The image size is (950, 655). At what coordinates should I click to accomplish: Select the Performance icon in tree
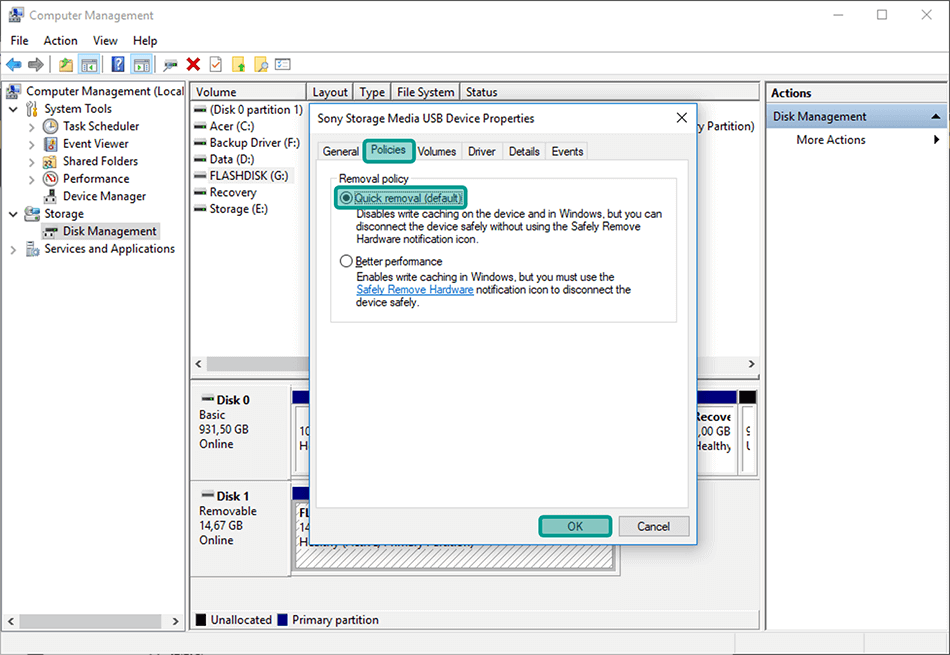coord(50,179)
